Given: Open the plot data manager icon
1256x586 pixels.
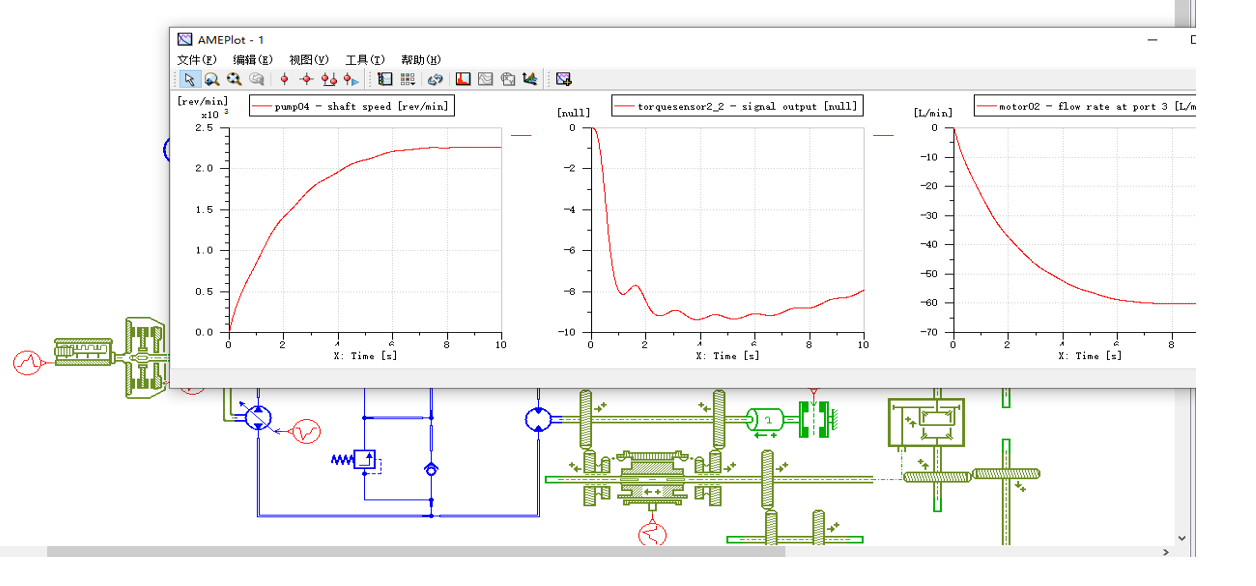Looking at the screenshot, I should pos(385,79).
